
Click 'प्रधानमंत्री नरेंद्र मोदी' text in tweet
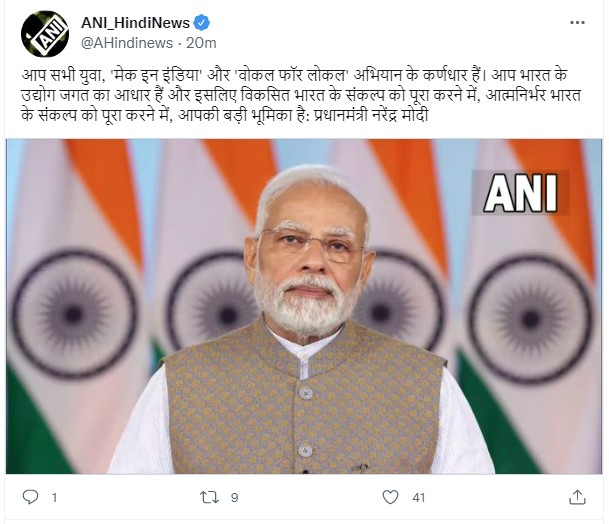(371, 116)
